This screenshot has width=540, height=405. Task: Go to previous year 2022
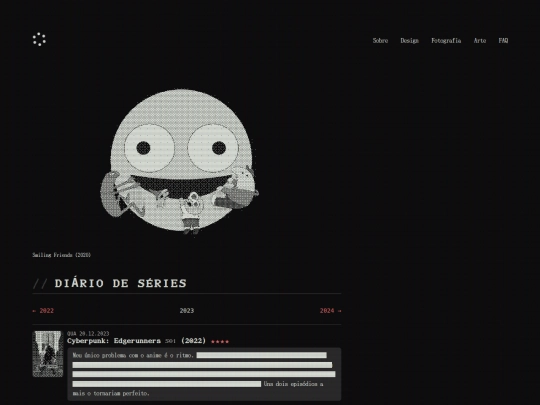point(43,311)
